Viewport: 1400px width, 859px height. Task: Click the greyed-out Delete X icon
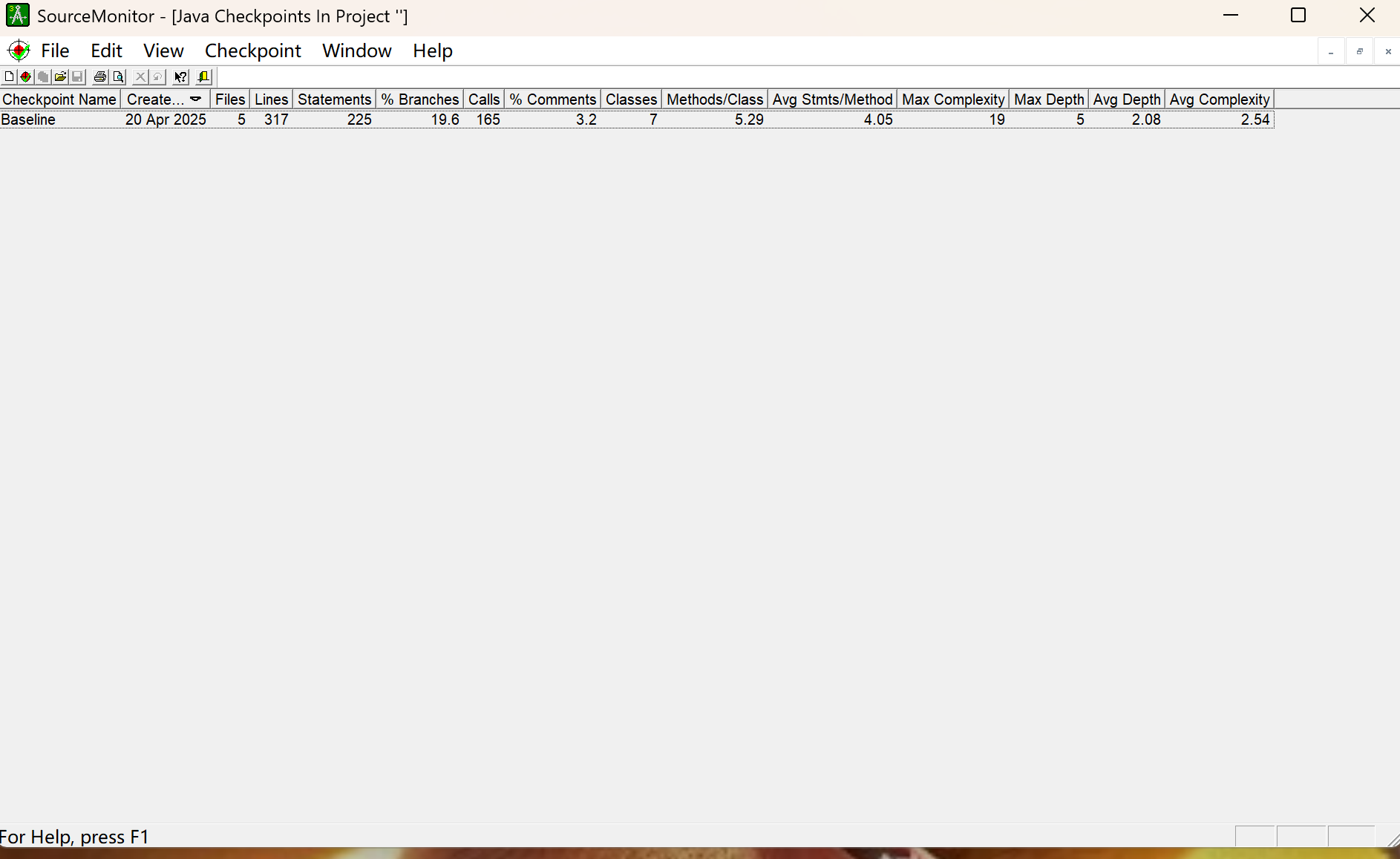(x=140, y=76)
